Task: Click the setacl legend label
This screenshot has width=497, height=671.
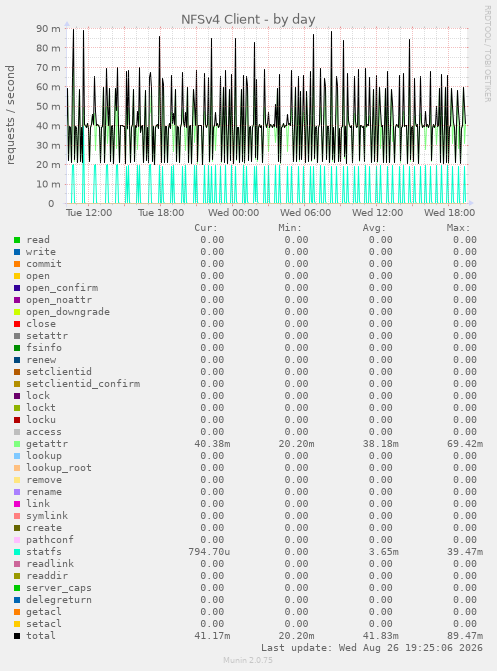Action: [44, 624]
